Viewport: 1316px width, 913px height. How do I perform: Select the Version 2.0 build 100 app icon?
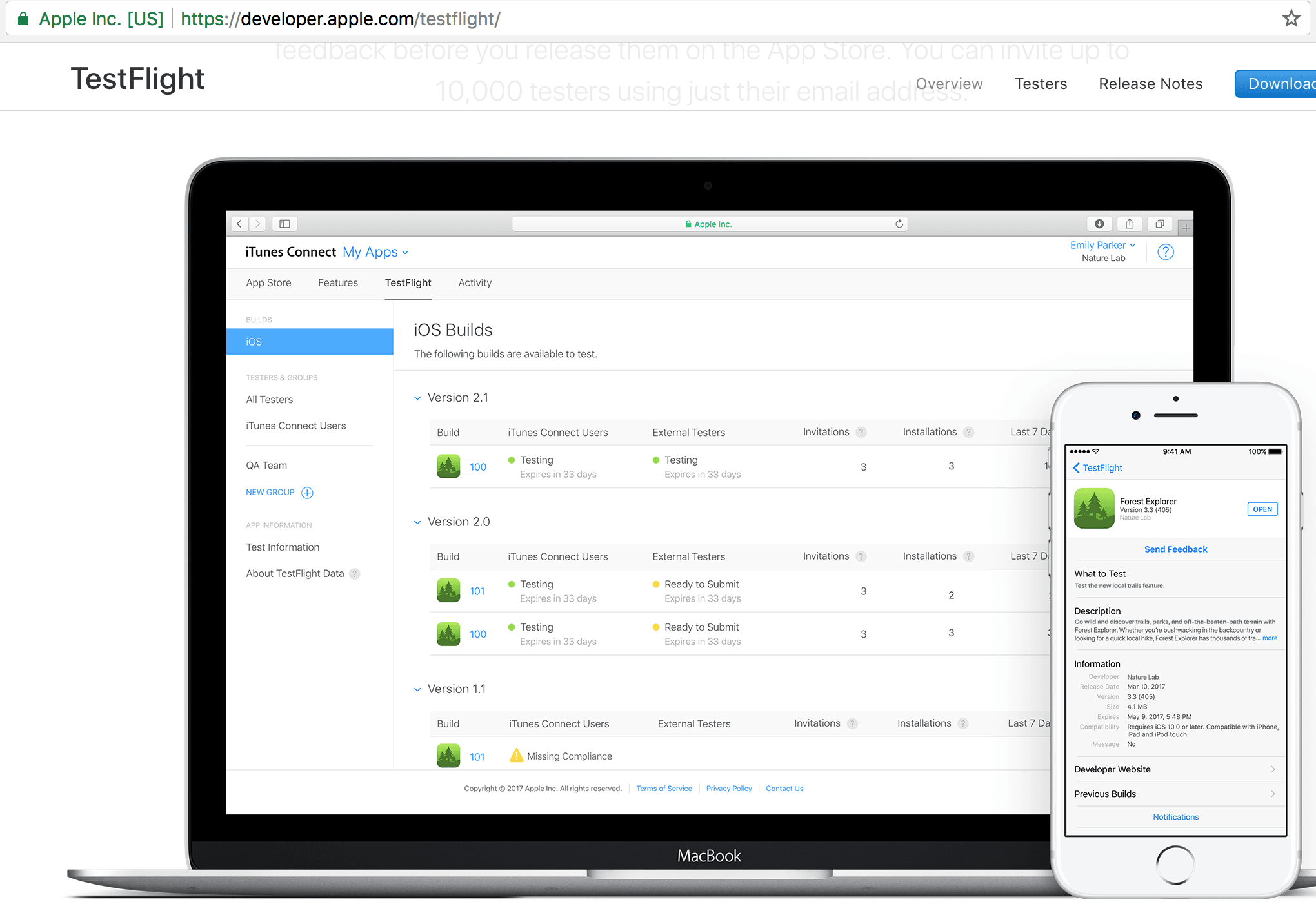448,634
